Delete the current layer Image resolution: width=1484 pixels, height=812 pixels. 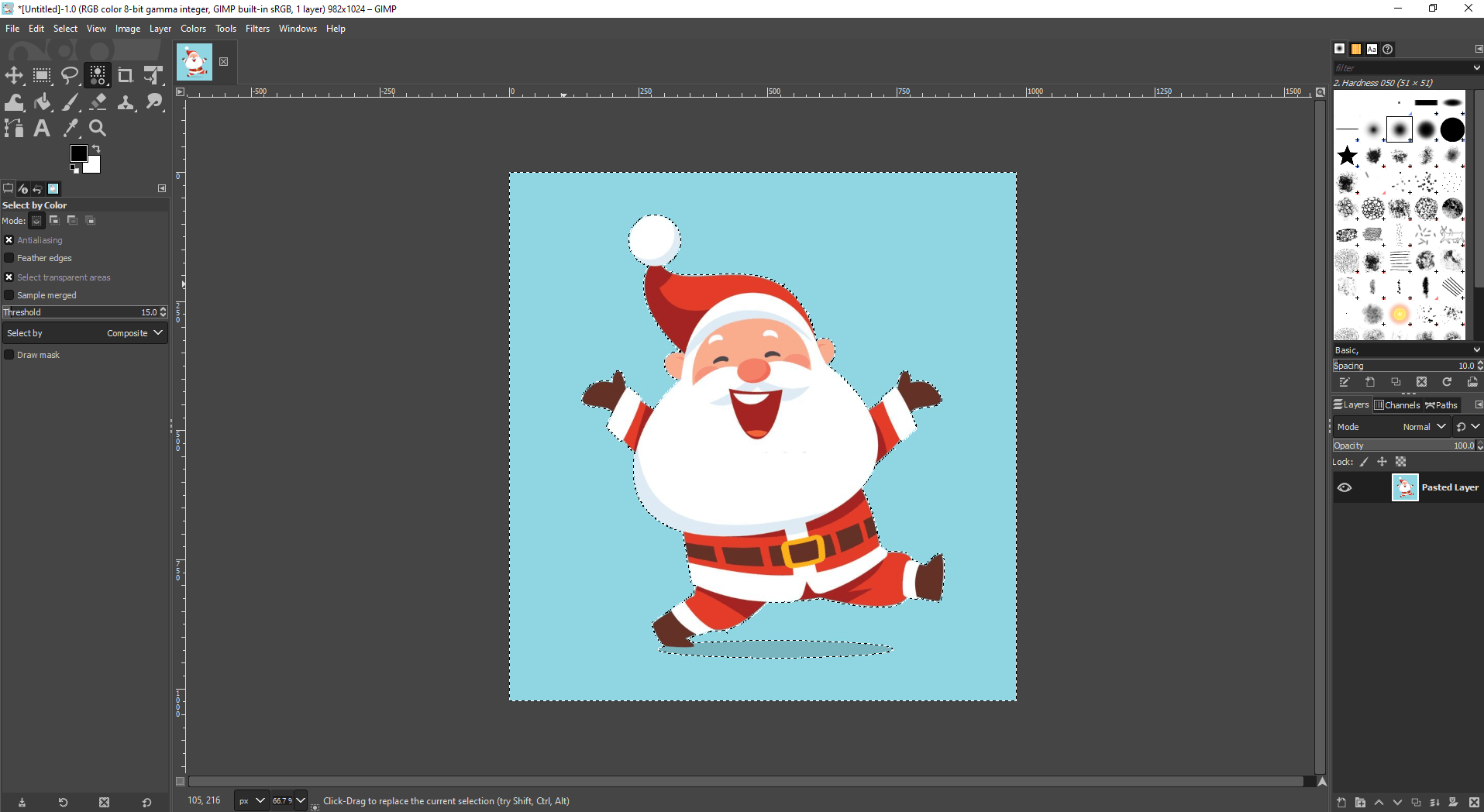1474,803
